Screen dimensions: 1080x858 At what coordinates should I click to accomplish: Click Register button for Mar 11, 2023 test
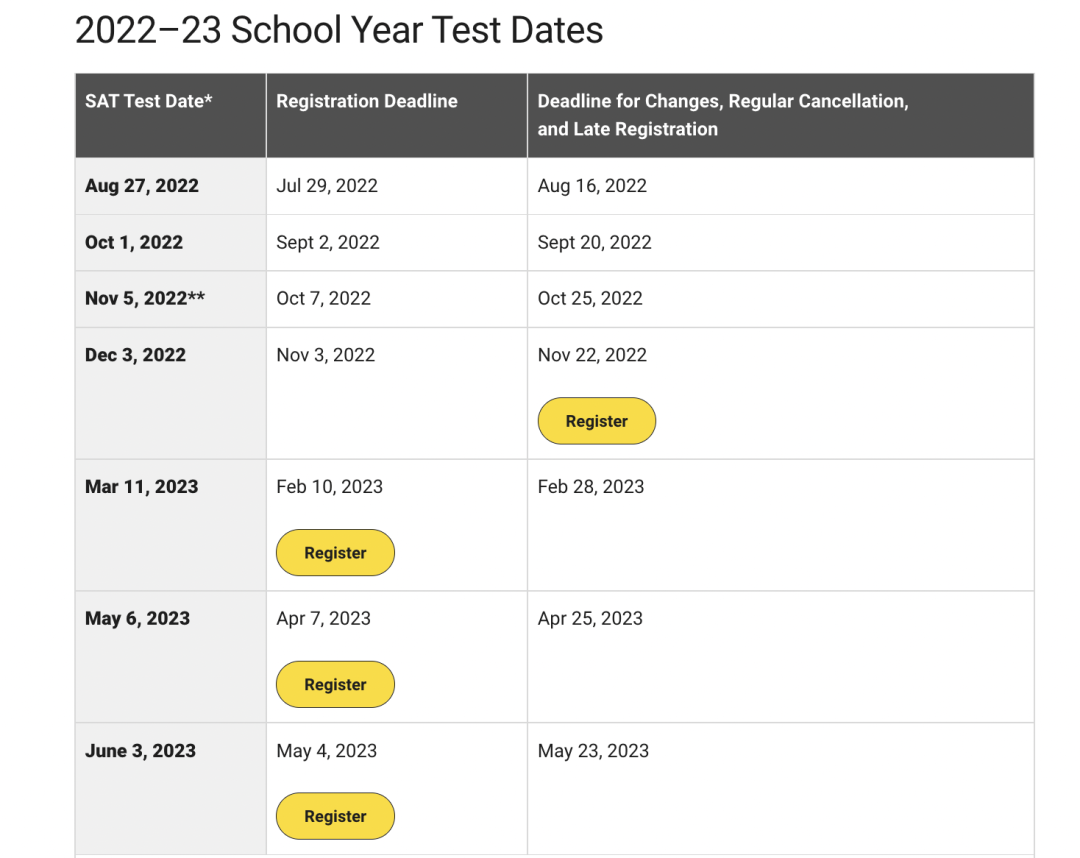pos(335,552)
